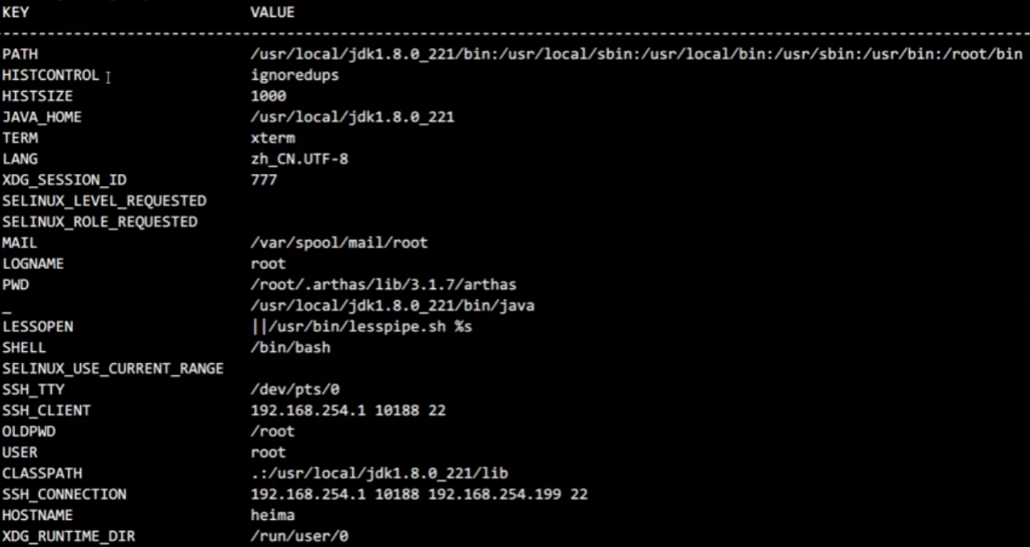
Task: Click the /bin/bash SHELL value
Action: (x=290, y=348)
